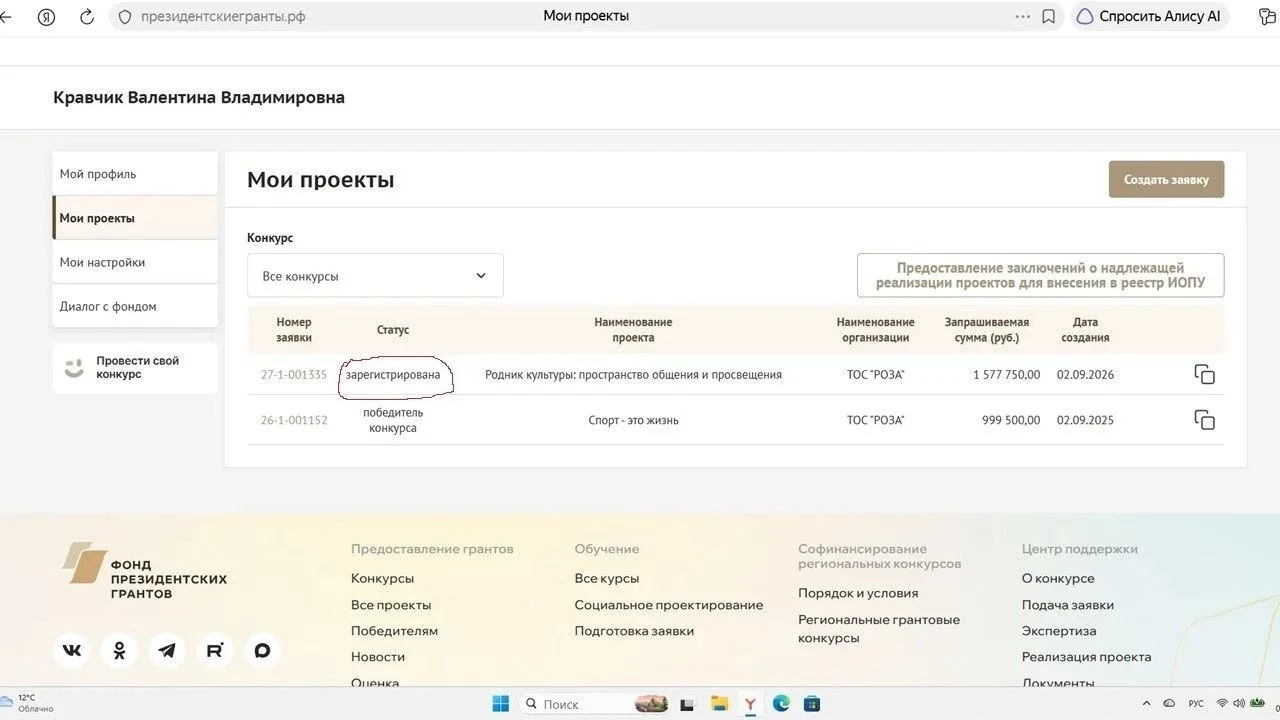Reload the page with the refresh icon
The height and width of the screenshot is (720, 1280).
pos(87,16)
